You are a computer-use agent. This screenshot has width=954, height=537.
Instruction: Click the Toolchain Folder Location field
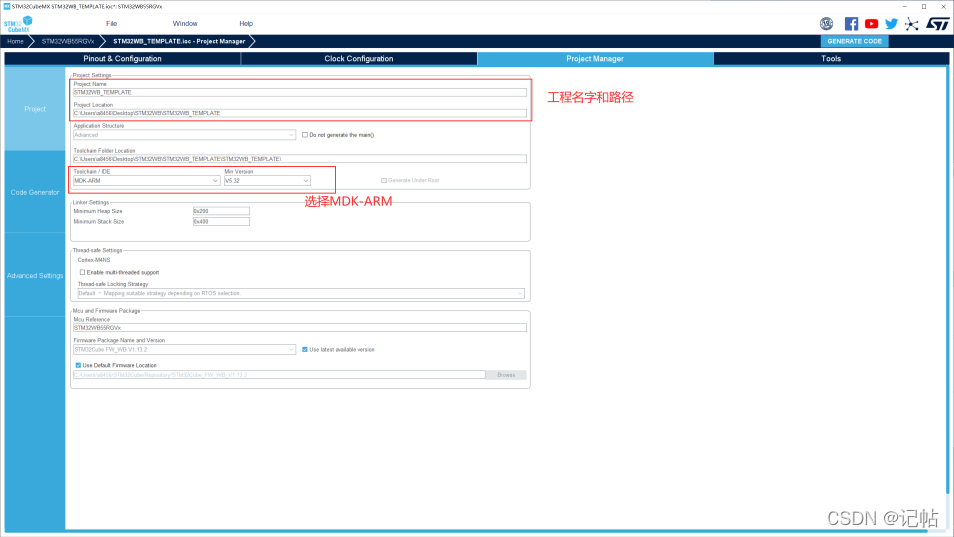tap(300, 159)
